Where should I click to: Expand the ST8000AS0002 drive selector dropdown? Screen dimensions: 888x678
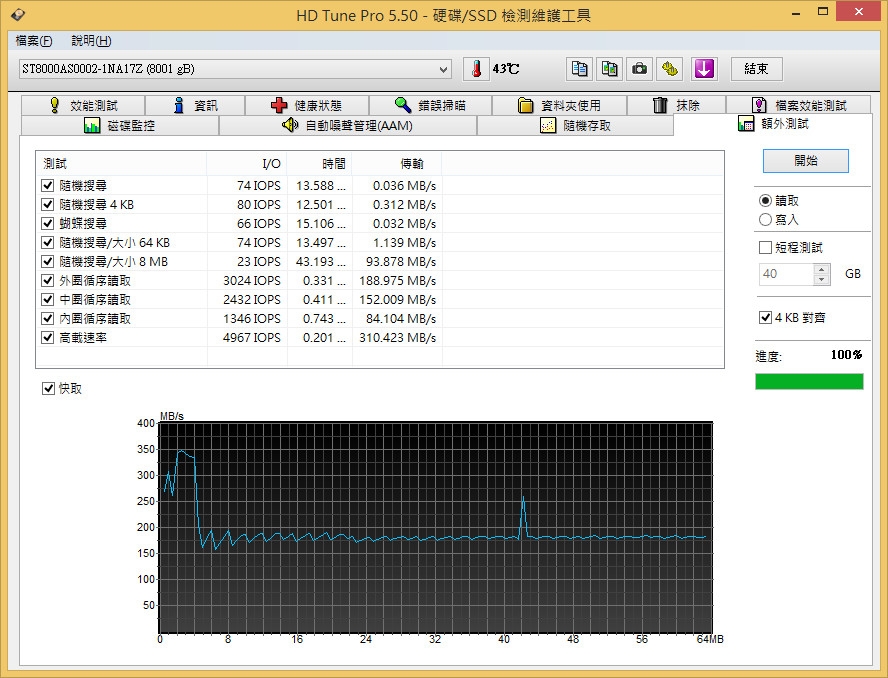pyautogui.click(x=443, y=70)
